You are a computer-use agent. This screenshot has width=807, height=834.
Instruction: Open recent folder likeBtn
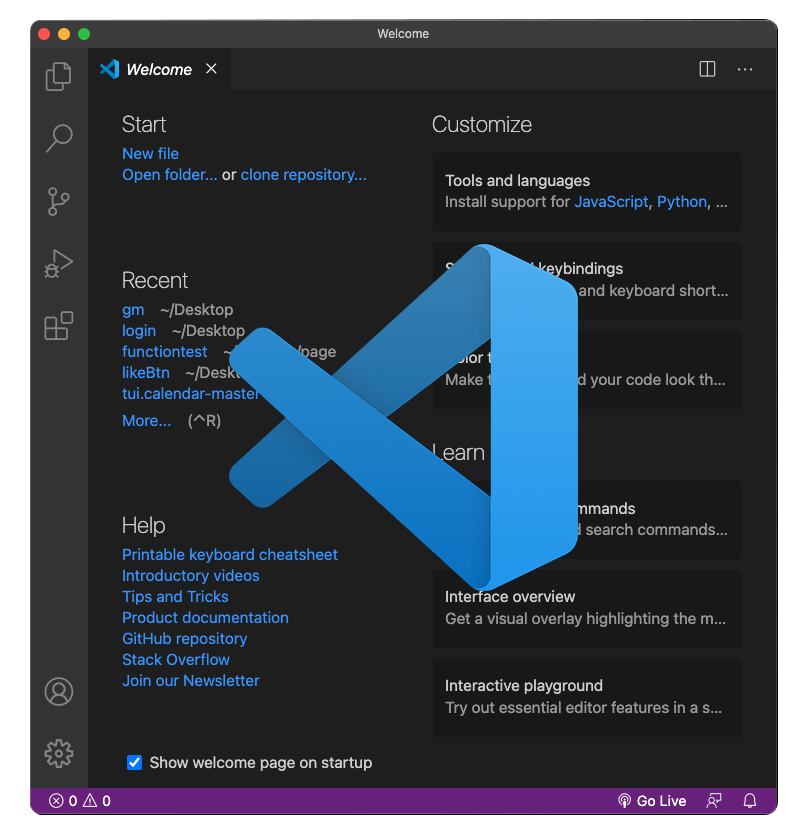[x=146, y=372]
